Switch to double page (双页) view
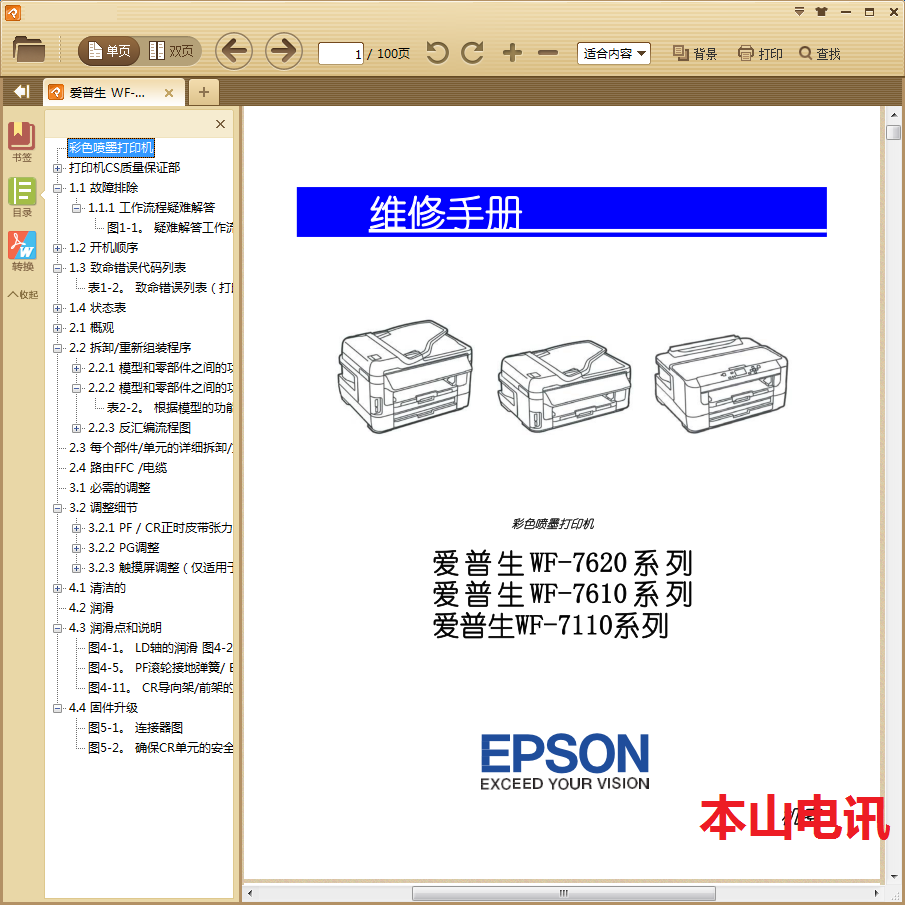Screen dimensions: 905x905 [171, 51]
